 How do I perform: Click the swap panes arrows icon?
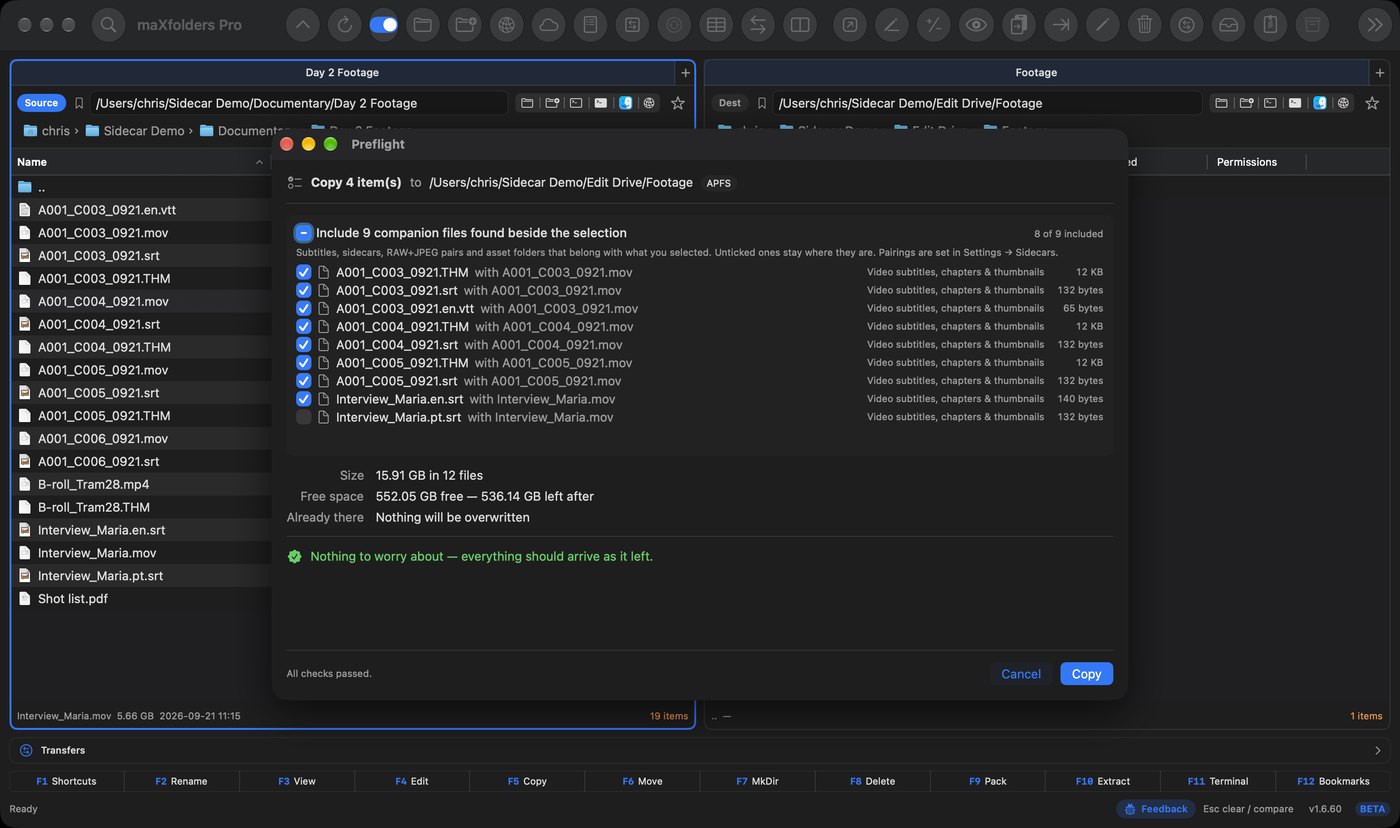758,25
